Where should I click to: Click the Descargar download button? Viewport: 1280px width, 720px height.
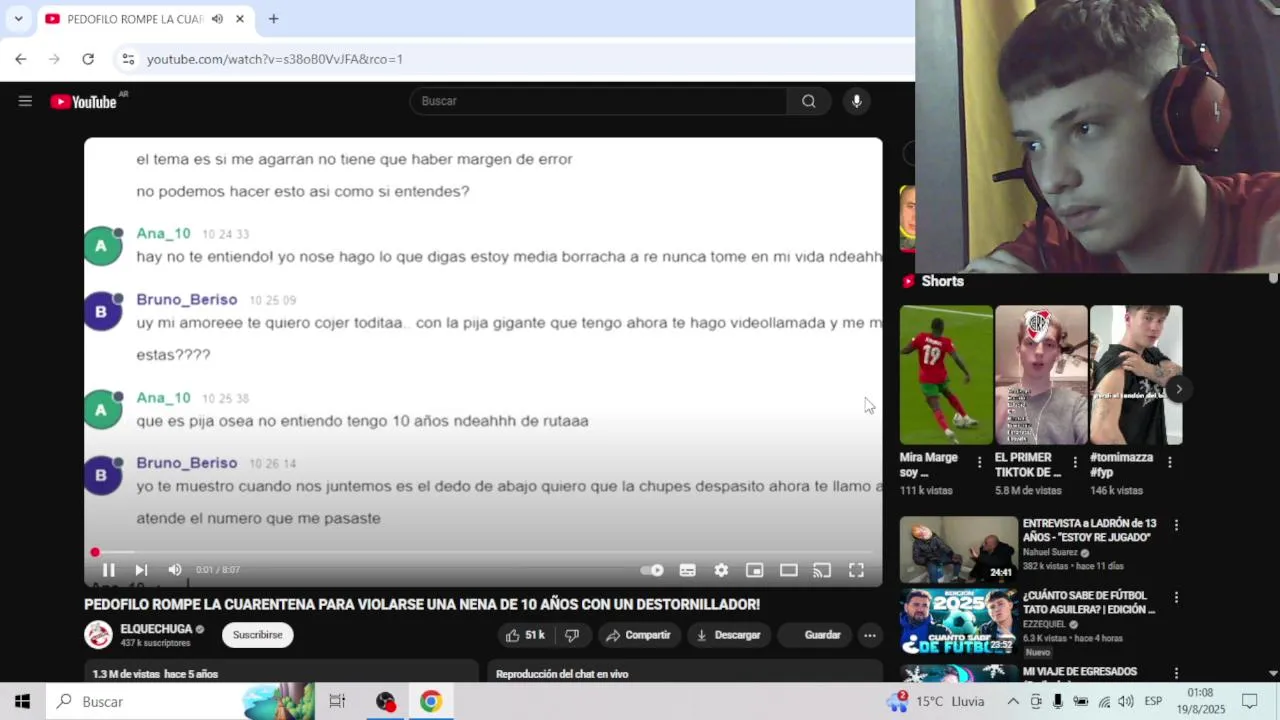coord(728,635)
